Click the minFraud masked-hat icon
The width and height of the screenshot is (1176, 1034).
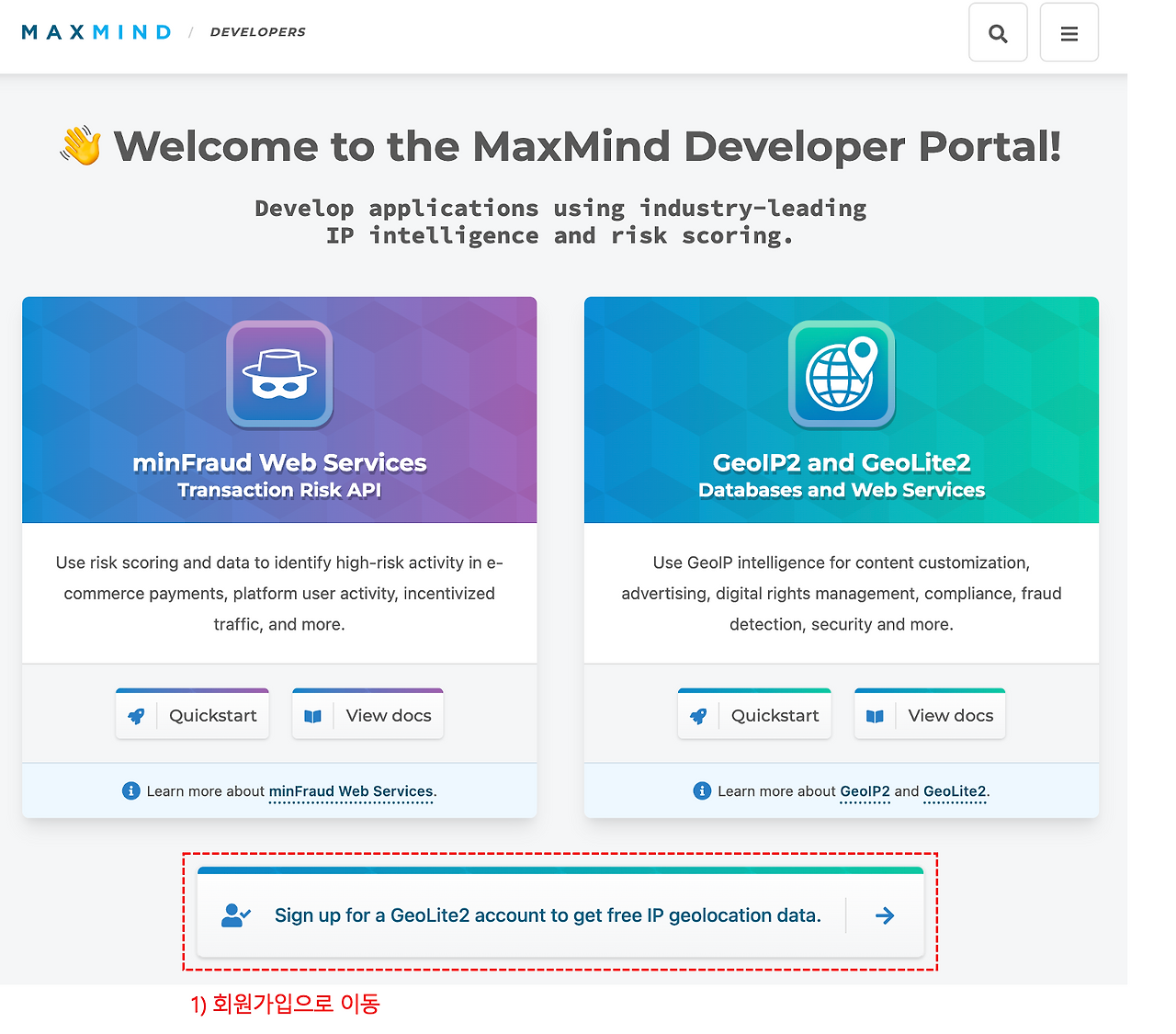pyautogui.click(x=279, y=374)
